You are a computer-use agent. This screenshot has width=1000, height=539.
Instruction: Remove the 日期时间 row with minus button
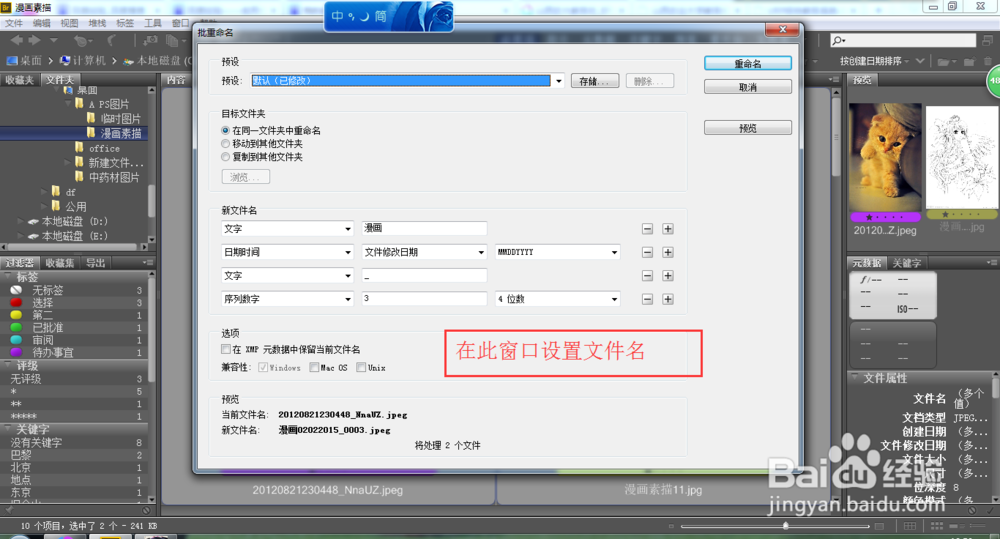(647, 253)
